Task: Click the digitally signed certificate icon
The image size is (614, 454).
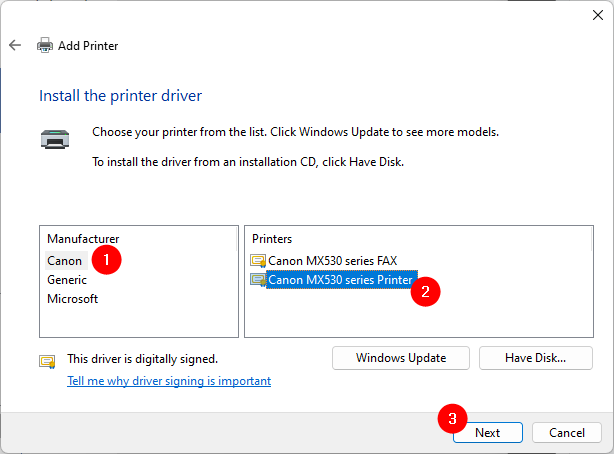Action: [47, 361]
